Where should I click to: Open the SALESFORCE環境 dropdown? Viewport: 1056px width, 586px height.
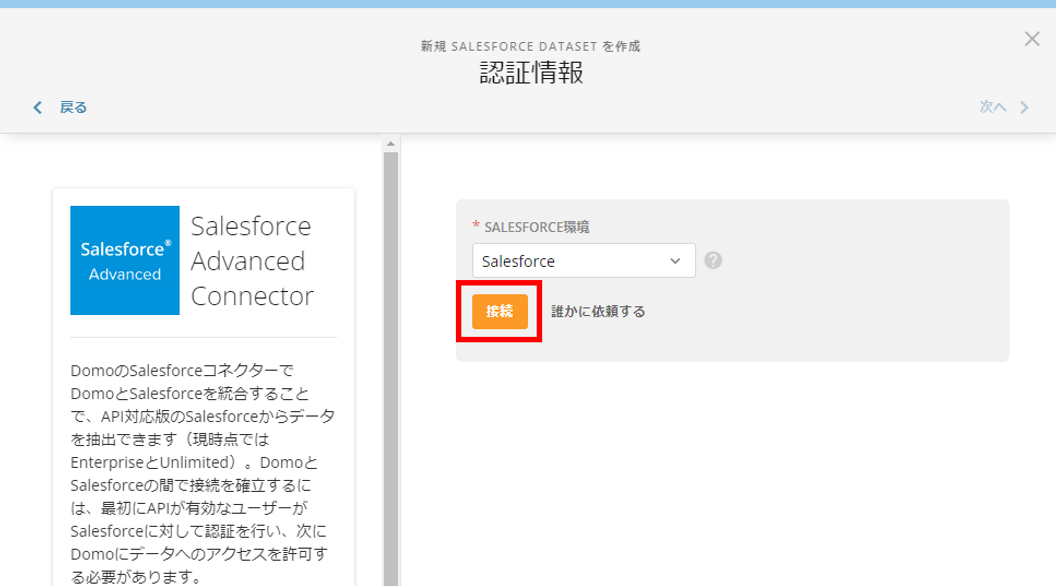[583, 261]
